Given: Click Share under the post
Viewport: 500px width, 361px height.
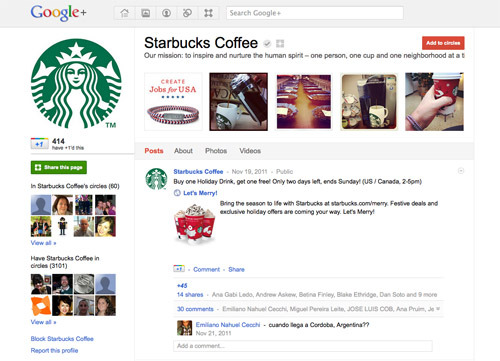Looking at the screenshot, I should (x=236, y=269).
